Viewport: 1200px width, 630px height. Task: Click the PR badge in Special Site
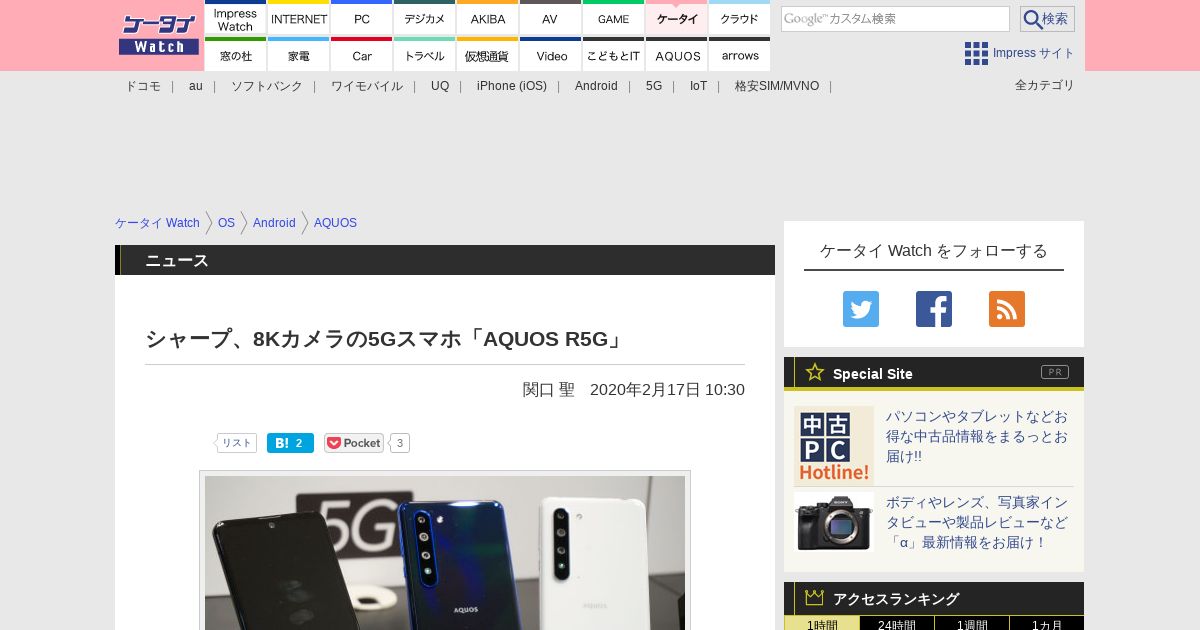click(x=1055, y=372)
